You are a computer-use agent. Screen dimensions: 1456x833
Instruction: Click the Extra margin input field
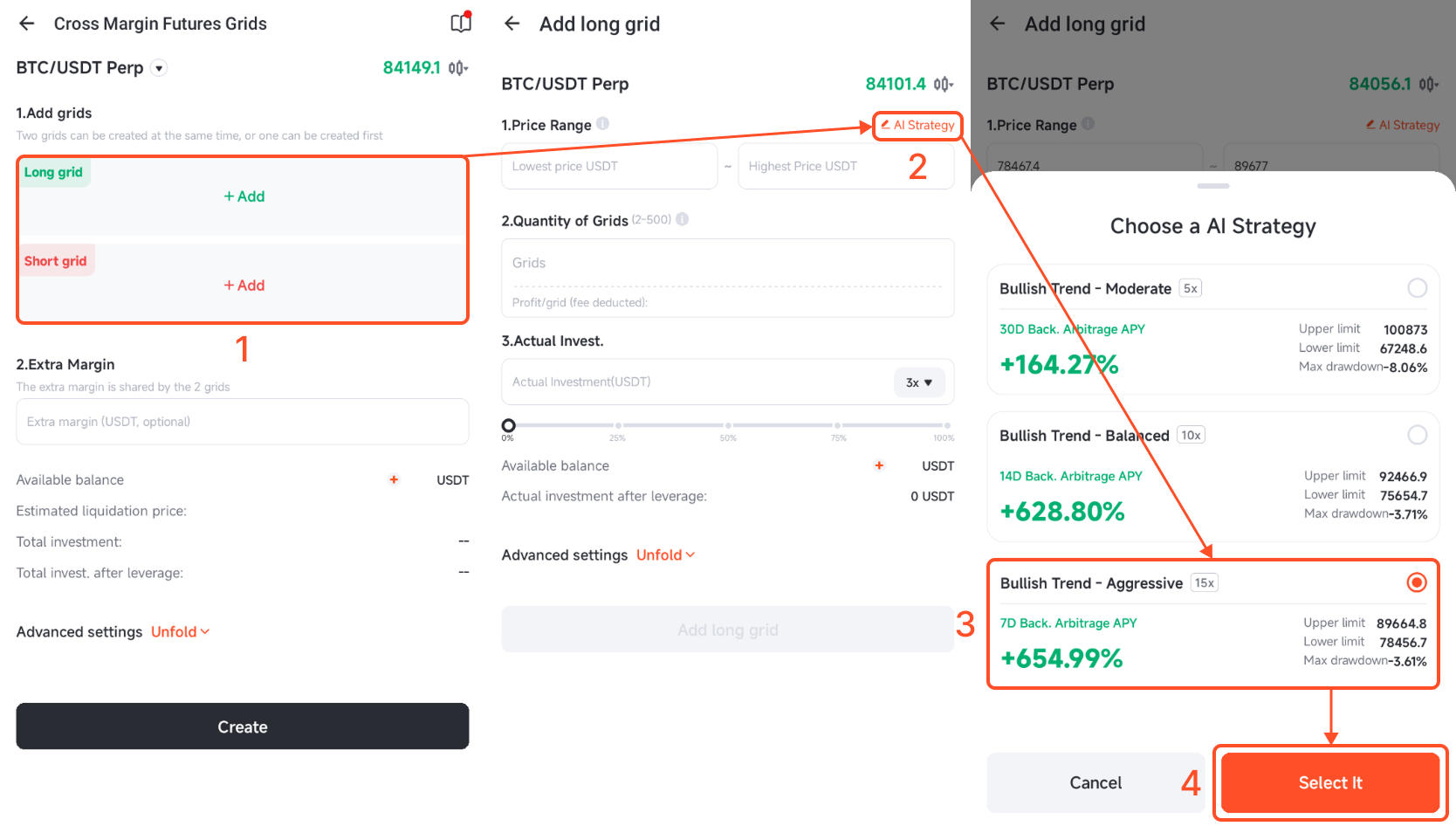[243, 422]
